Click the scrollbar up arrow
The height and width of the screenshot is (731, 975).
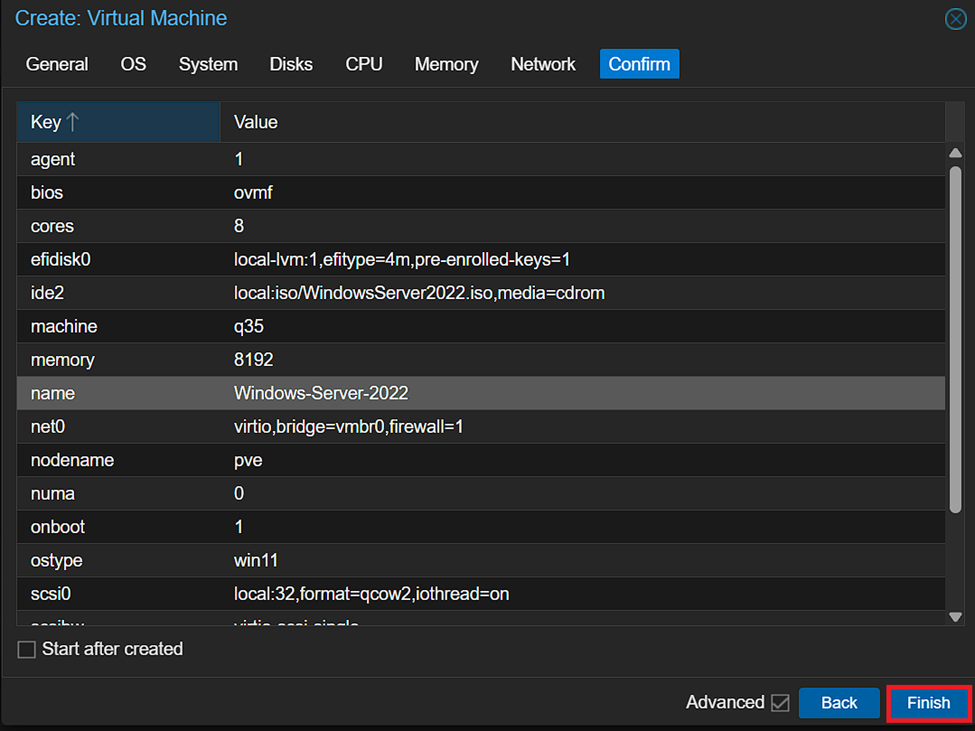(x=955, y=153)
